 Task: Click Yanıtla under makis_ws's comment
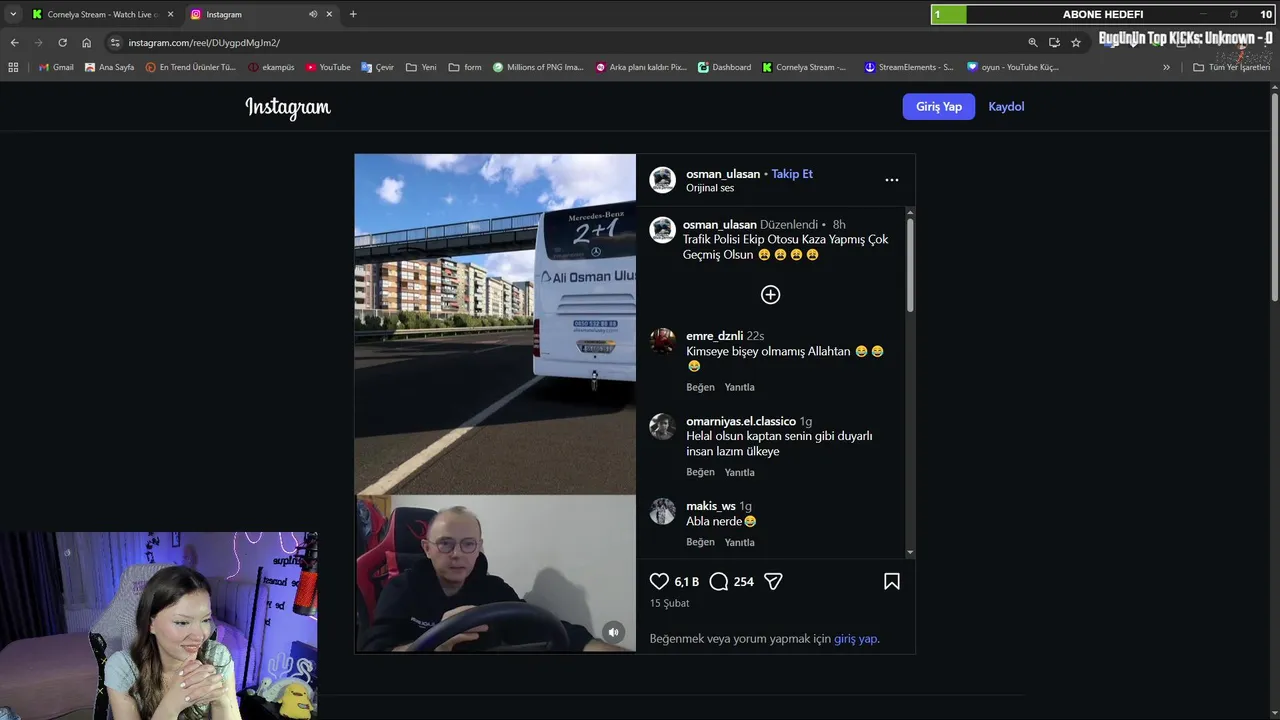tap(740, 542)
